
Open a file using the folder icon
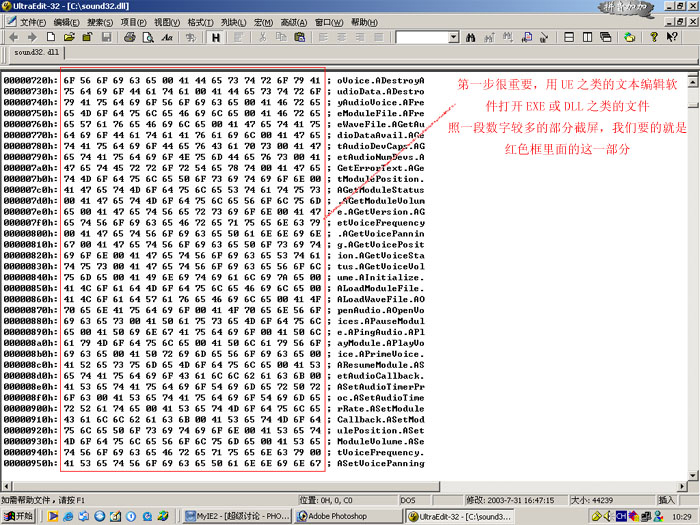point(69,38)
